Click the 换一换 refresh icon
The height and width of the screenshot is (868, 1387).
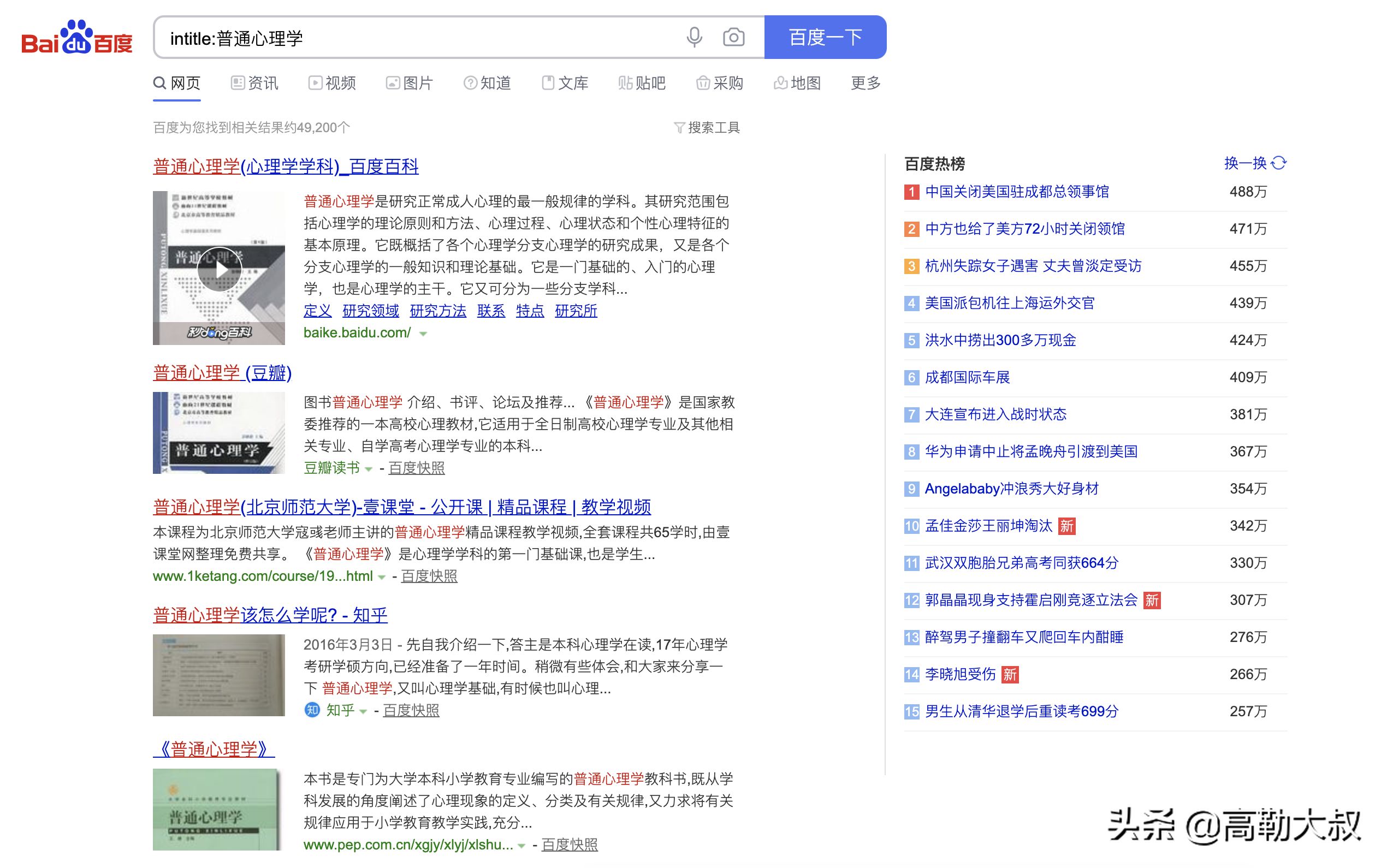pyautogui.click(x=1278, y=163)
